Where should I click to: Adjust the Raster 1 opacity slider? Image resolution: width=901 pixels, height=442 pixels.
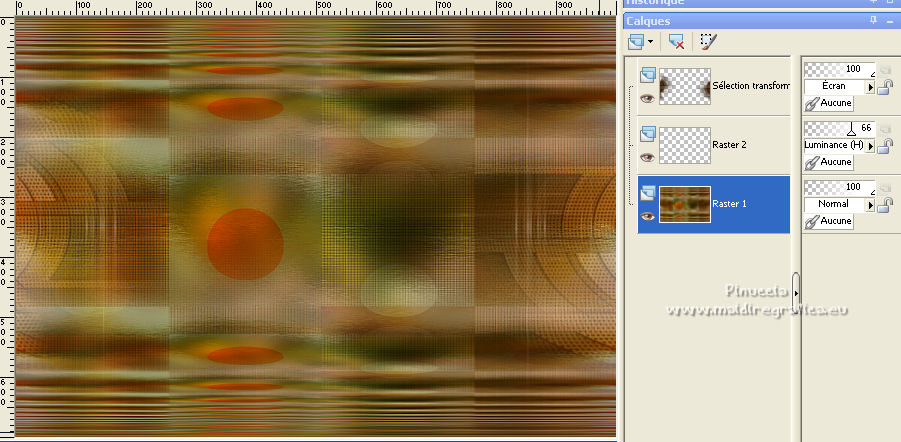[840, 187]
